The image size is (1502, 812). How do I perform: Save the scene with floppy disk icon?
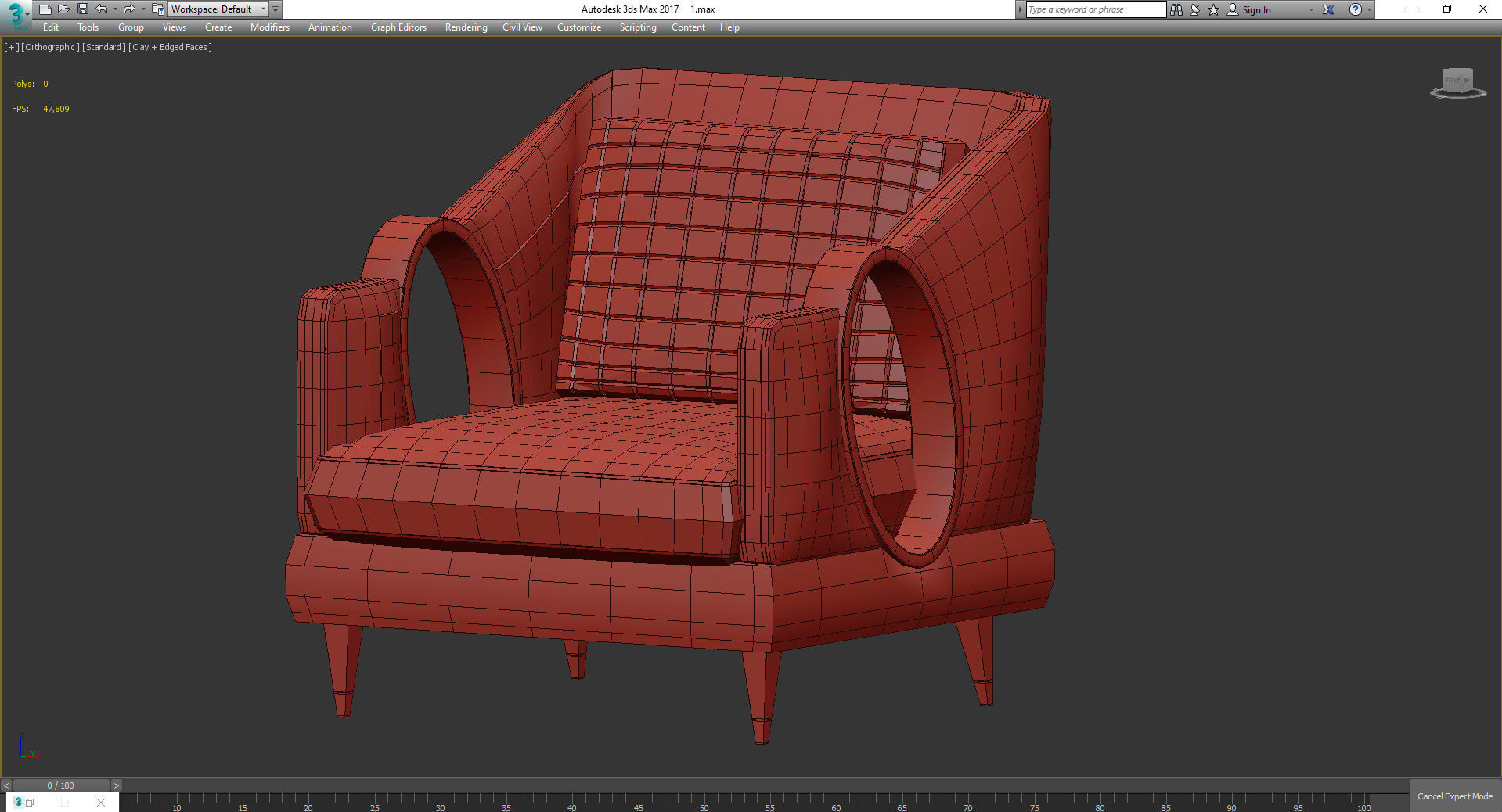tap(82, 9)
